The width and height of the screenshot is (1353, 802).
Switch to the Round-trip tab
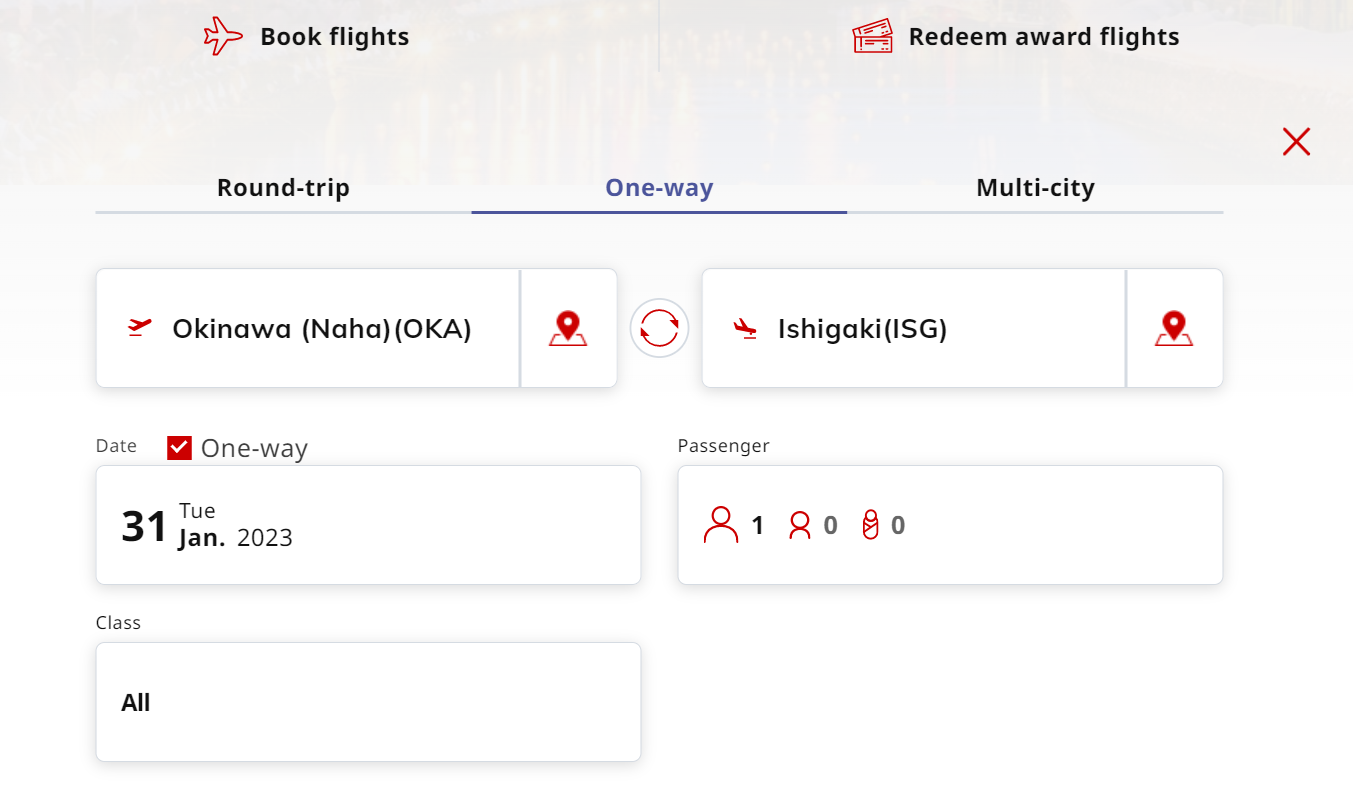tap(283, 188)
